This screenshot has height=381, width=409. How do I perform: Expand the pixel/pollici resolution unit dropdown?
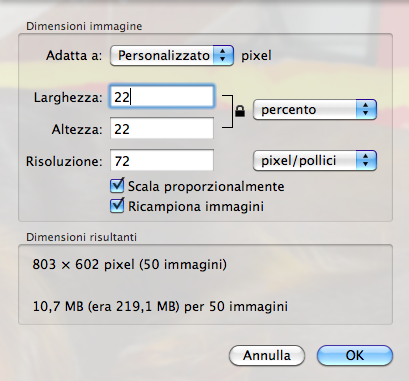tap(315, 161)
